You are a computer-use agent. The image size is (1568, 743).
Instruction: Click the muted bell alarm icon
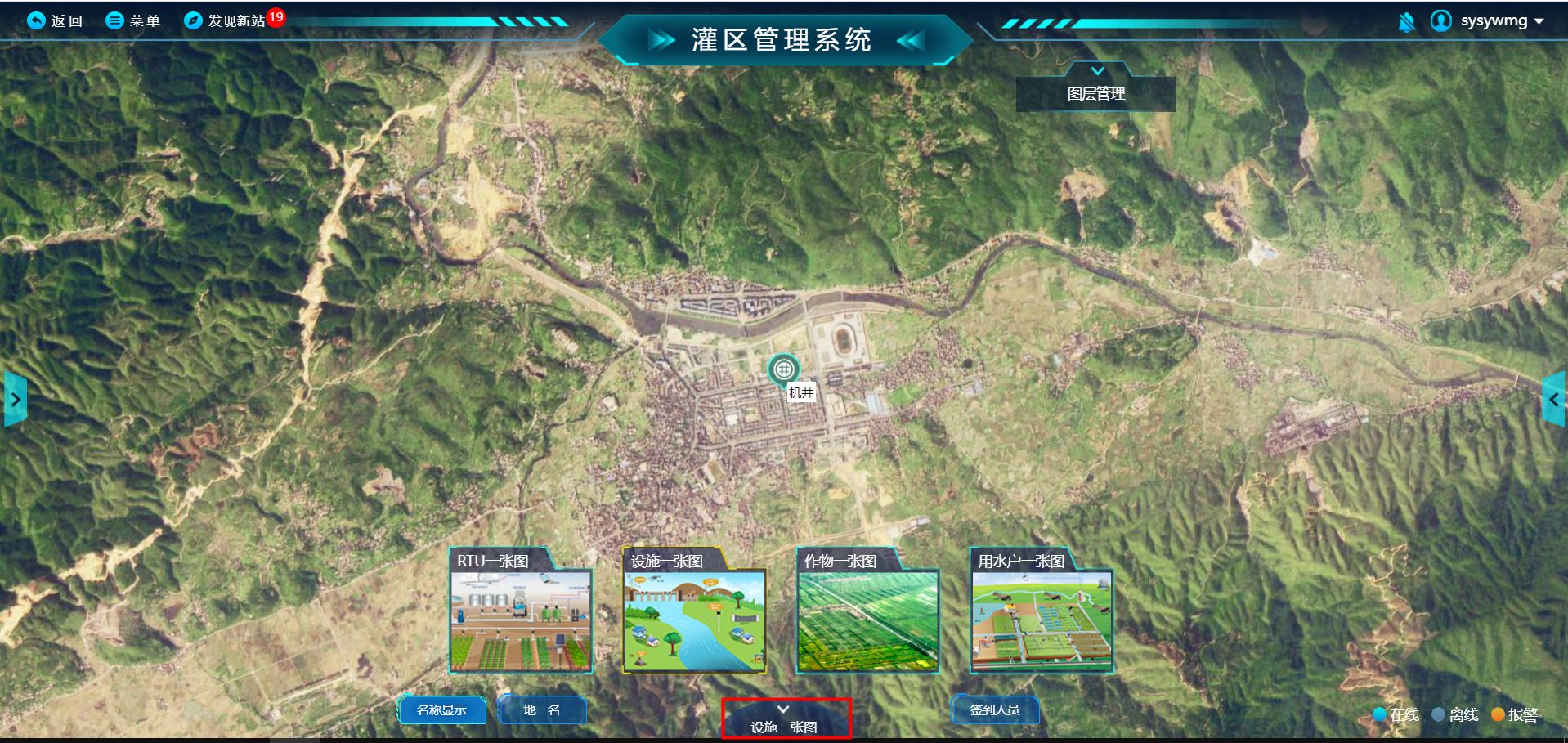[x=1406, y=21]
